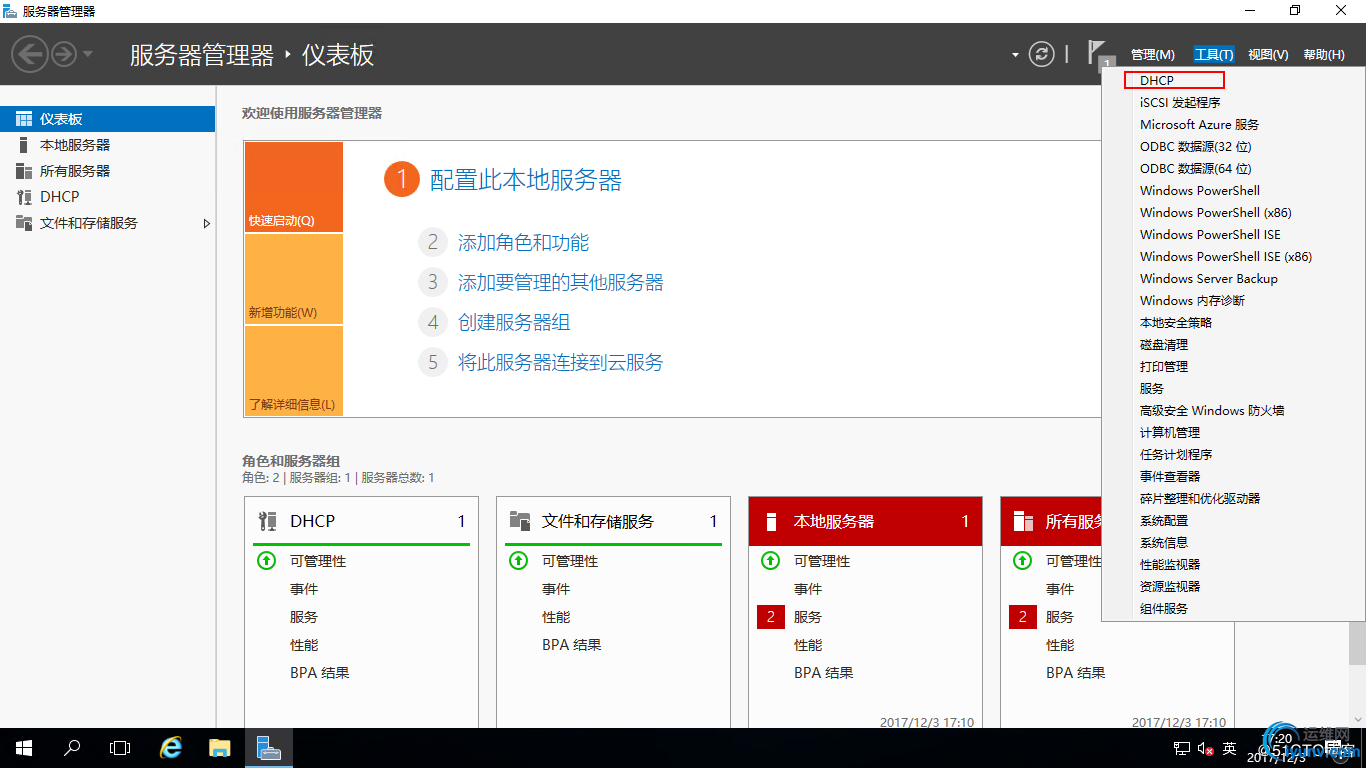Open Windows Server Backup from the Tools menu
The height and width of the screenshot is (768, 1366).
[1208, 278]
